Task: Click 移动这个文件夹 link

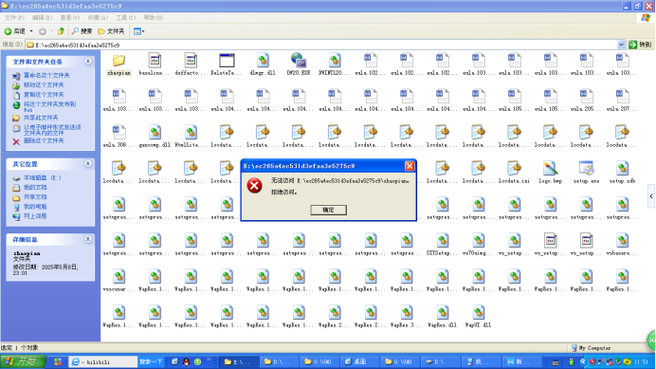Action: click(x=44, y=85)
